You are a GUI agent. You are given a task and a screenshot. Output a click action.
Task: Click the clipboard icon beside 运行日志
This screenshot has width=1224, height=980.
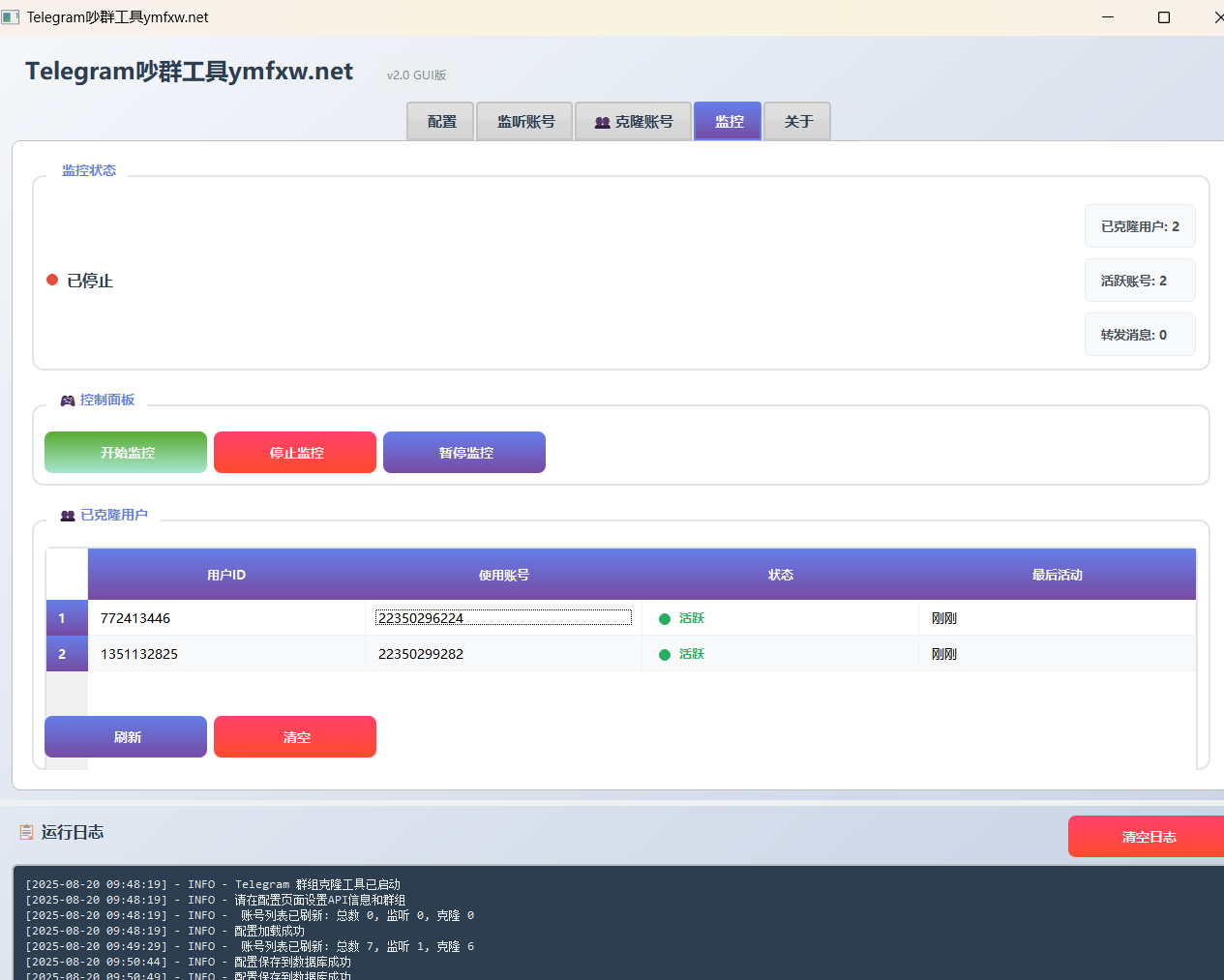pos(26,832)
